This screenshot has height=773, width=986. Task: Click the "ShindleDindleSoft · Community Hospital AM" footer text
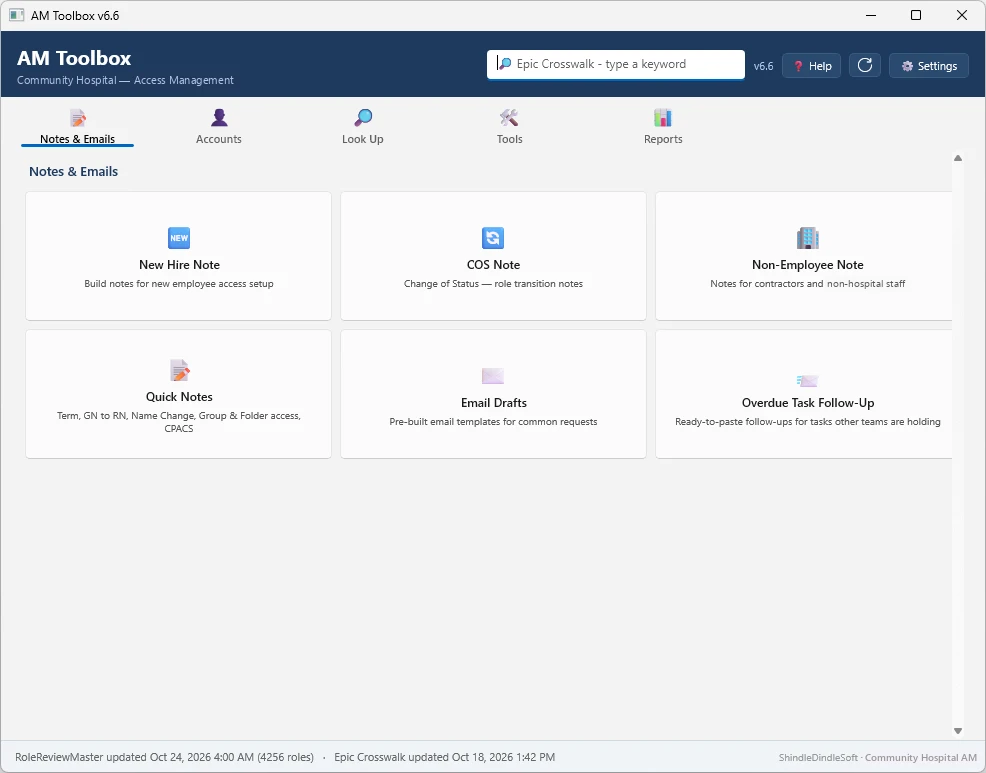pos(878,757)
